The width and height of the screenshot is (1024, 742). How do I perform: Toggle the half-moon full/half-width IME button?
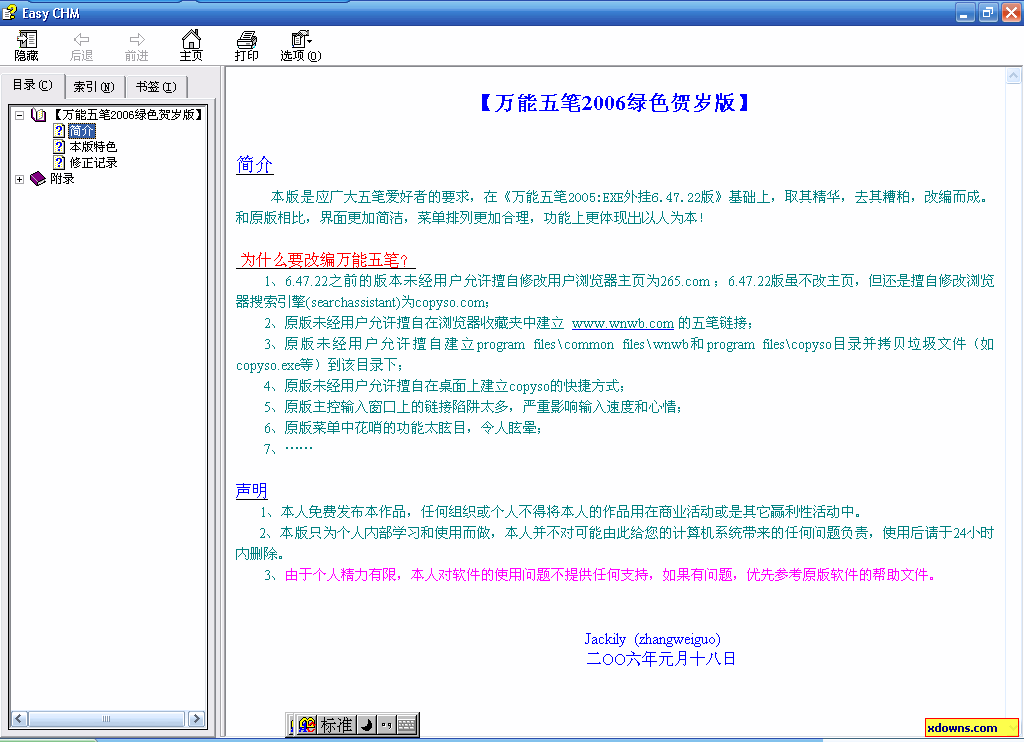pos(367,725)
